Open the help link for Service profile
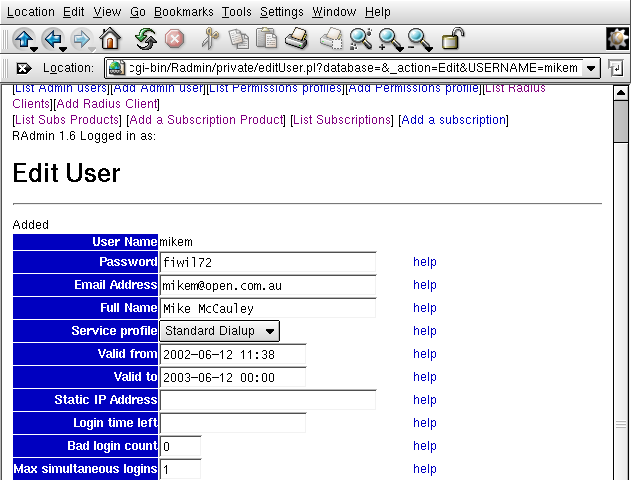Viewport: 631px width, 480px height. click(425, 331)
